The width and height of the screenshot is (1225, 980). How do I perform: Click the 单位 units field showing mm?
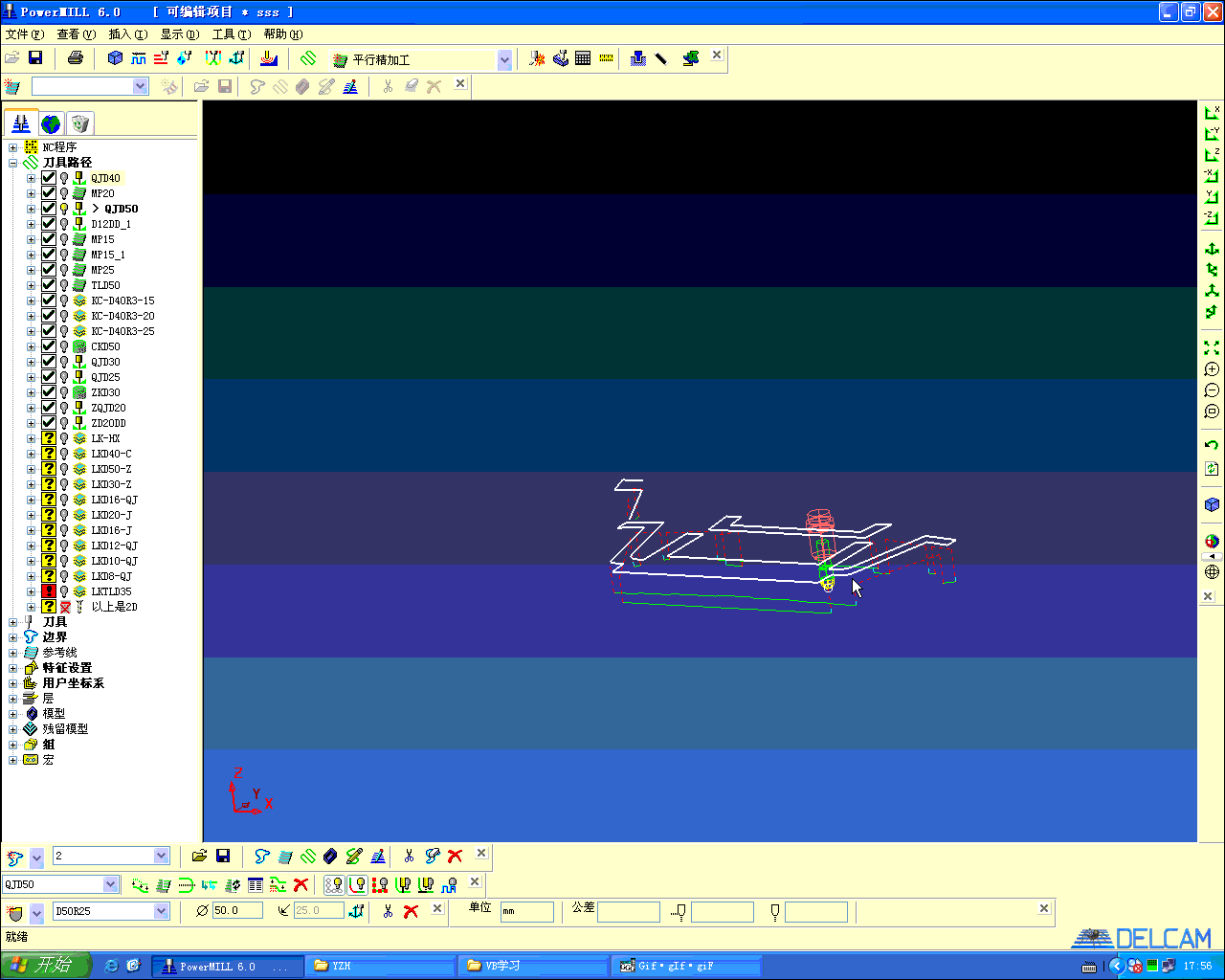coord(526,911)
